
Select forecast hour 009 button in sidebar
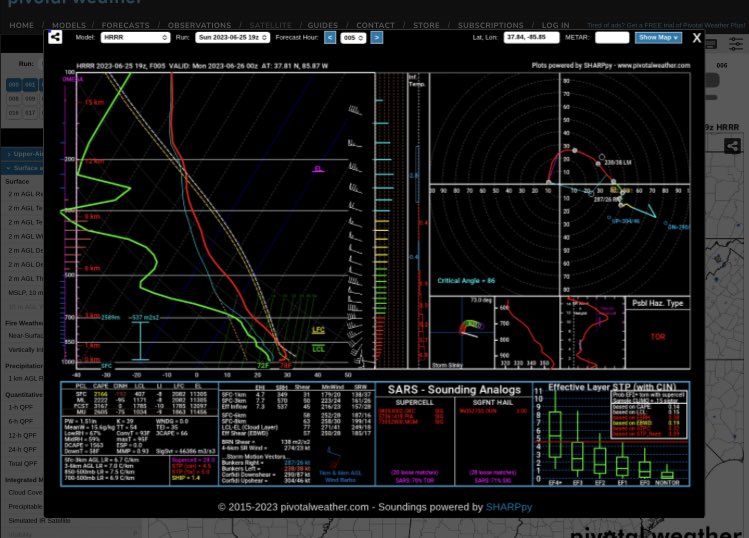point(30,99)
